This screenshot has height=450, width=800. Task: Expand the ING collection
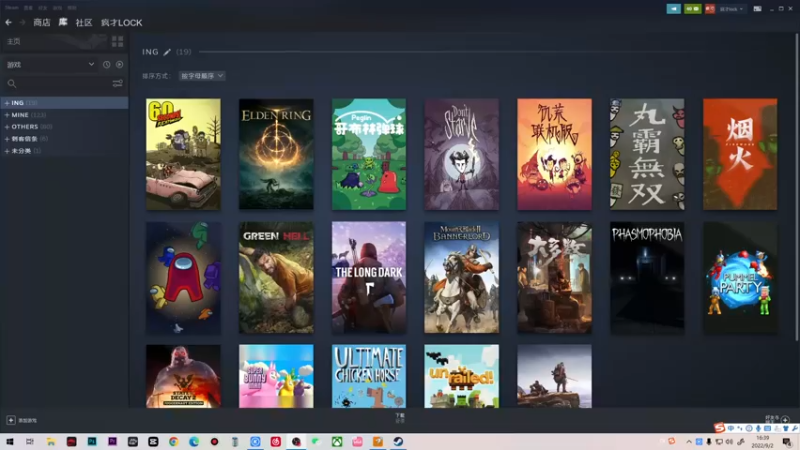7,103
